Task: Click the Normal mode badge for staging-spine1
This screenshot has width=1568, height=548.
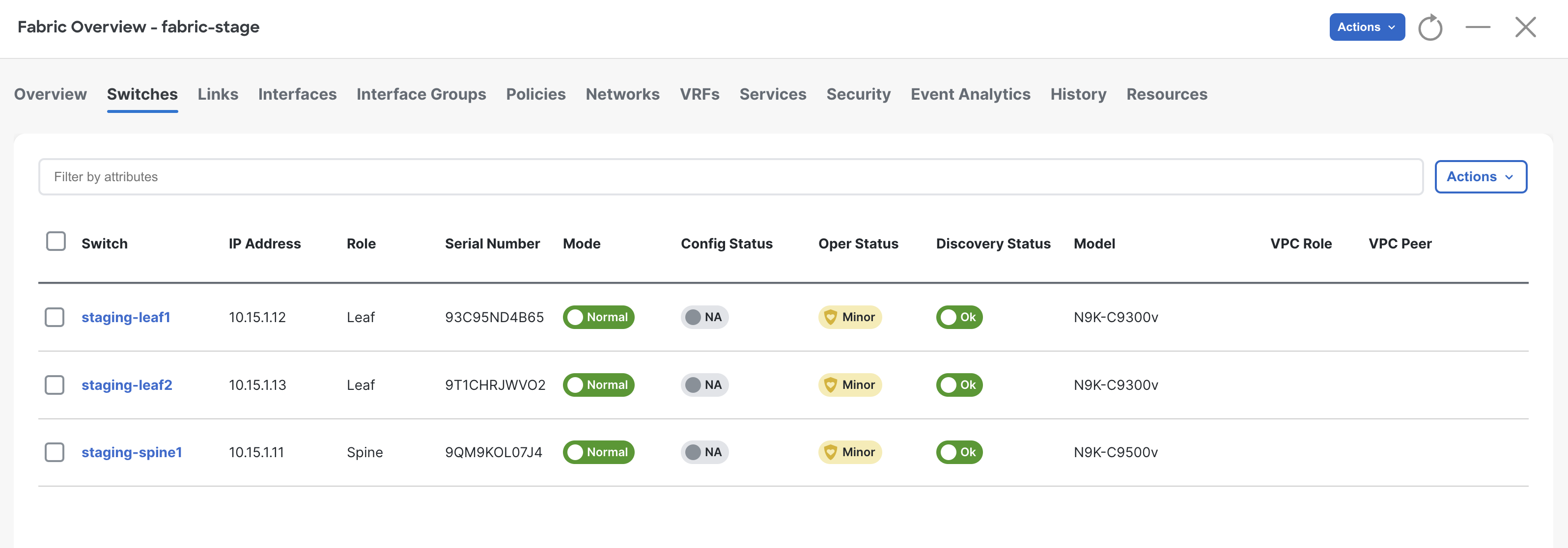Action: (x=598, y=453)
